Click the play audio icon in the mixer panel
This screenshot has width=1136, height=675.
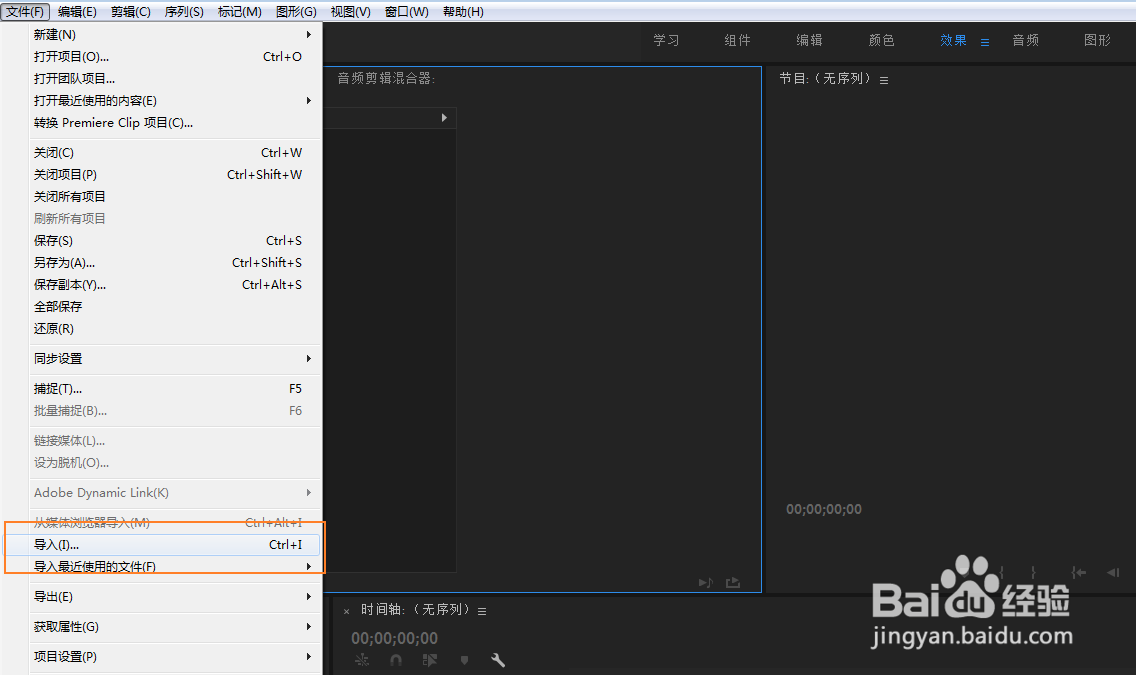pos(705,582)
